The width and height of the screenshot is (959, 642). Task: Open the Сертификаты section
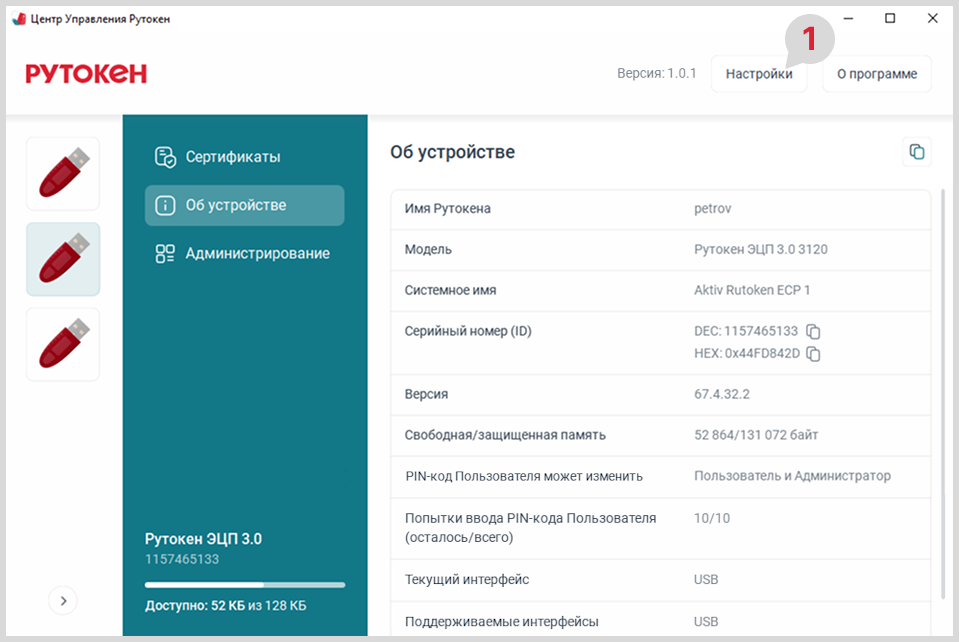[x=232, y=157]
